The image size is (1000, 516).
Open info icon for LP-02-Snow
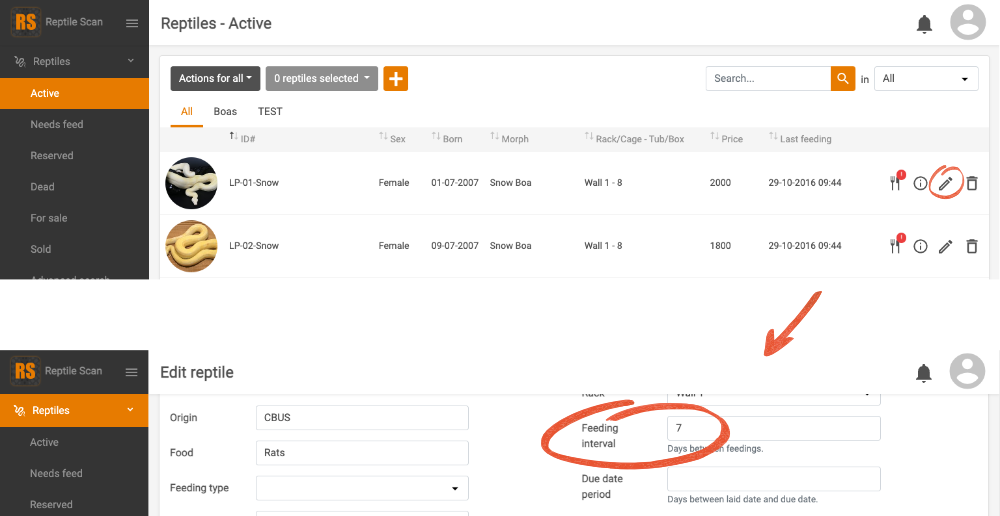(x=920, y=246)
